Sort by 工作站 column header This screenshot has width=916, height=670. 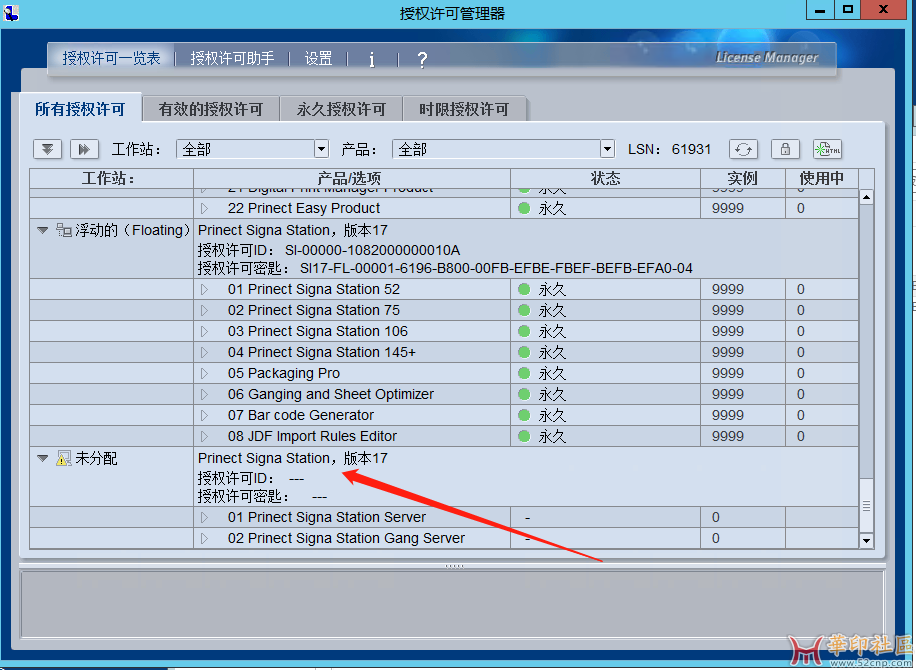click(111, 178)
